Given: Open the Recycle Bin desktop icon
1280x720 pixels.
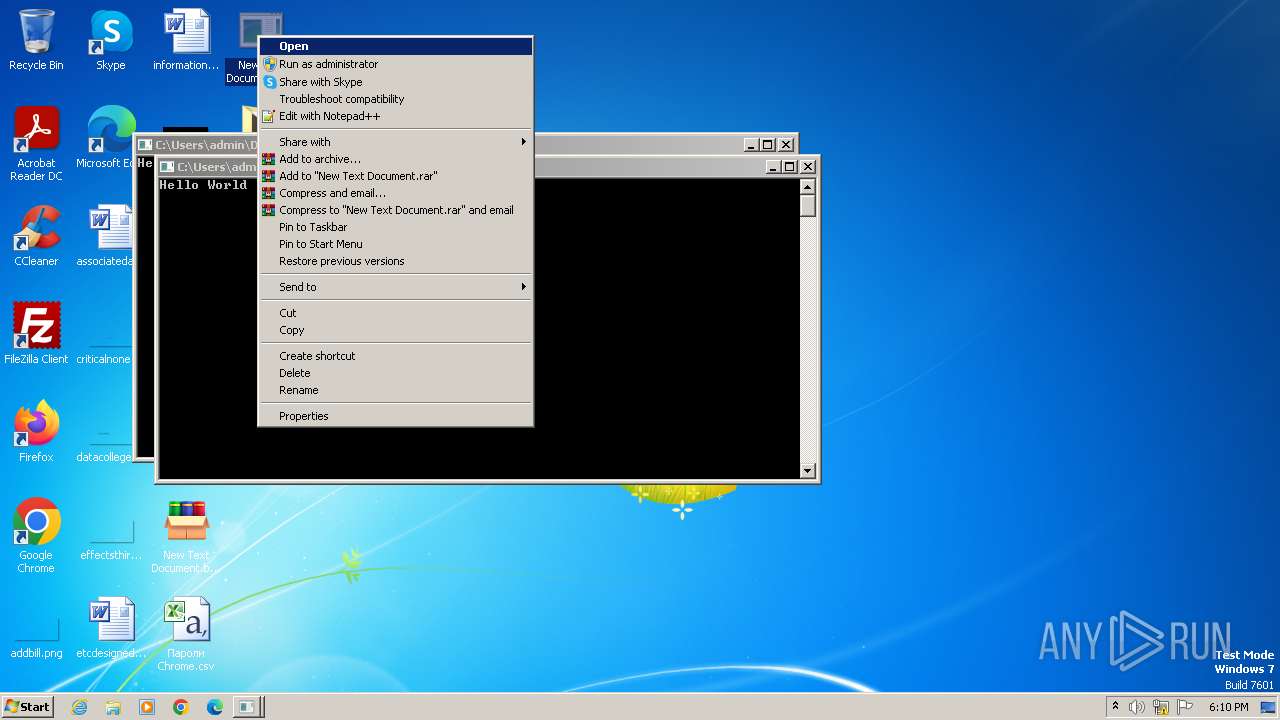Looking at the screenshot, I should click(36, 41).
